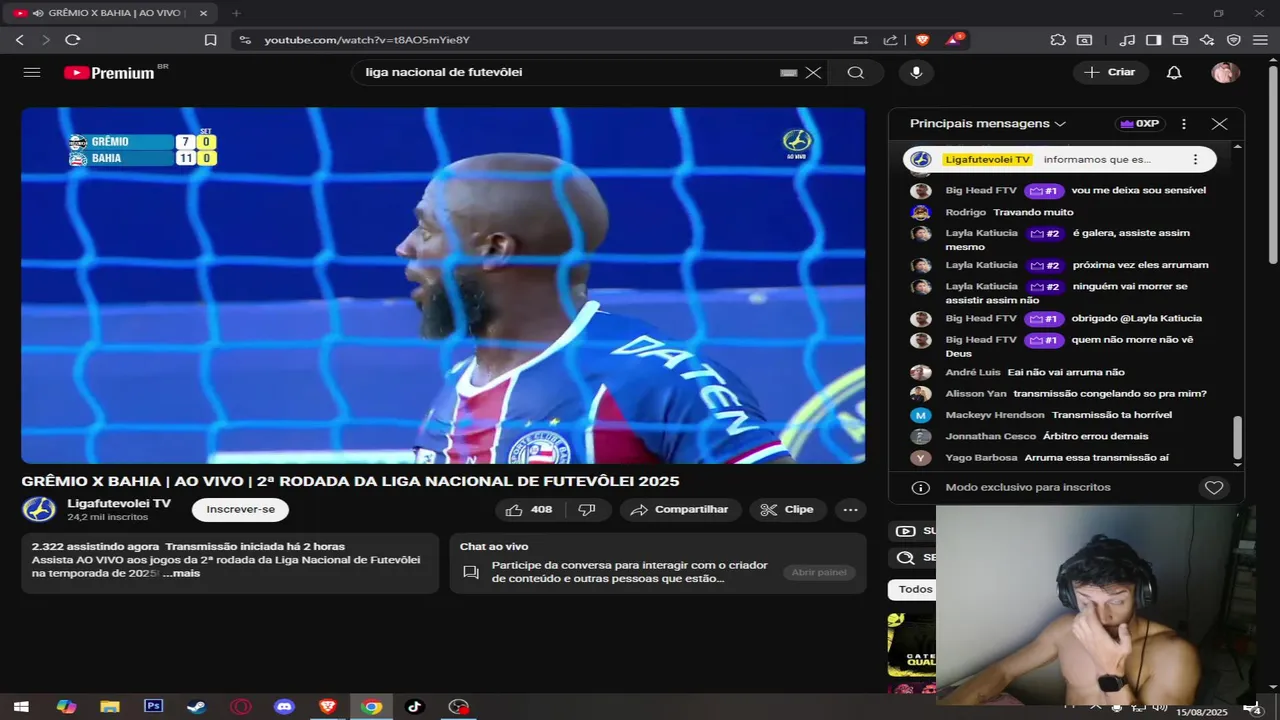1280x720 pixels.
Task: Click the Ligafutevolei TV channel avatar
Action: 39,509
